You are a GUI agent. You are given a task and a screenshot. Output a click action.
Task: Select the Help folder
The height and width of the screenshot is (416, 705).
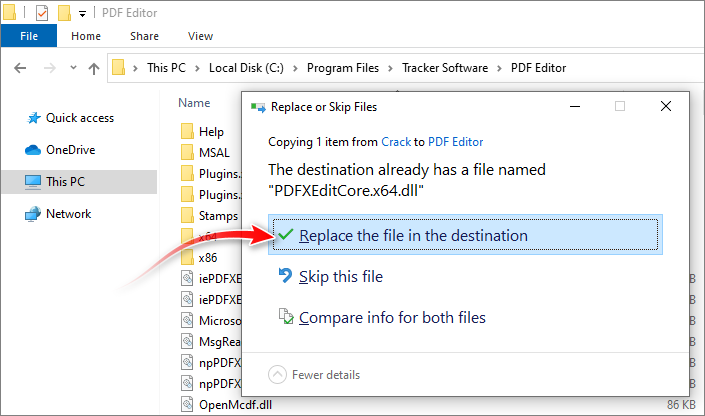pos(211,132)
